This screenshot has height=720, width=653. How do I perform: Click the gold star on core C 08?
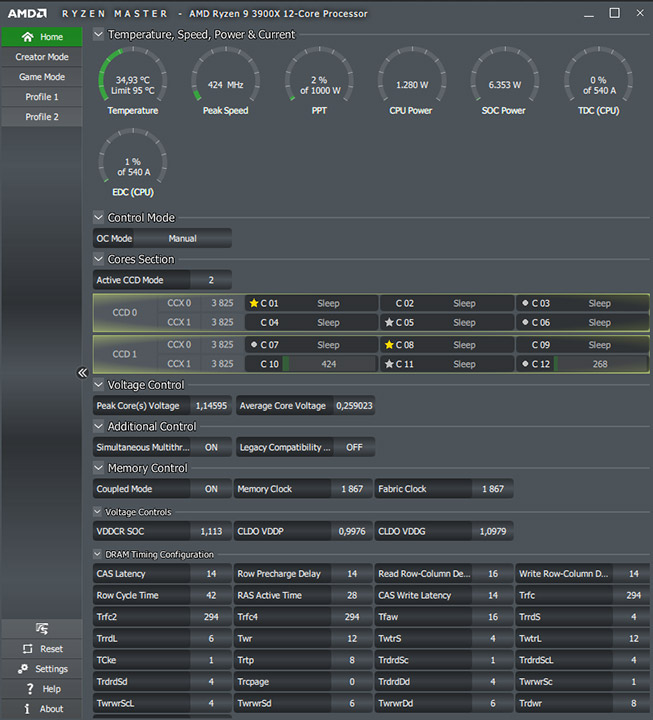pos(389,345)
